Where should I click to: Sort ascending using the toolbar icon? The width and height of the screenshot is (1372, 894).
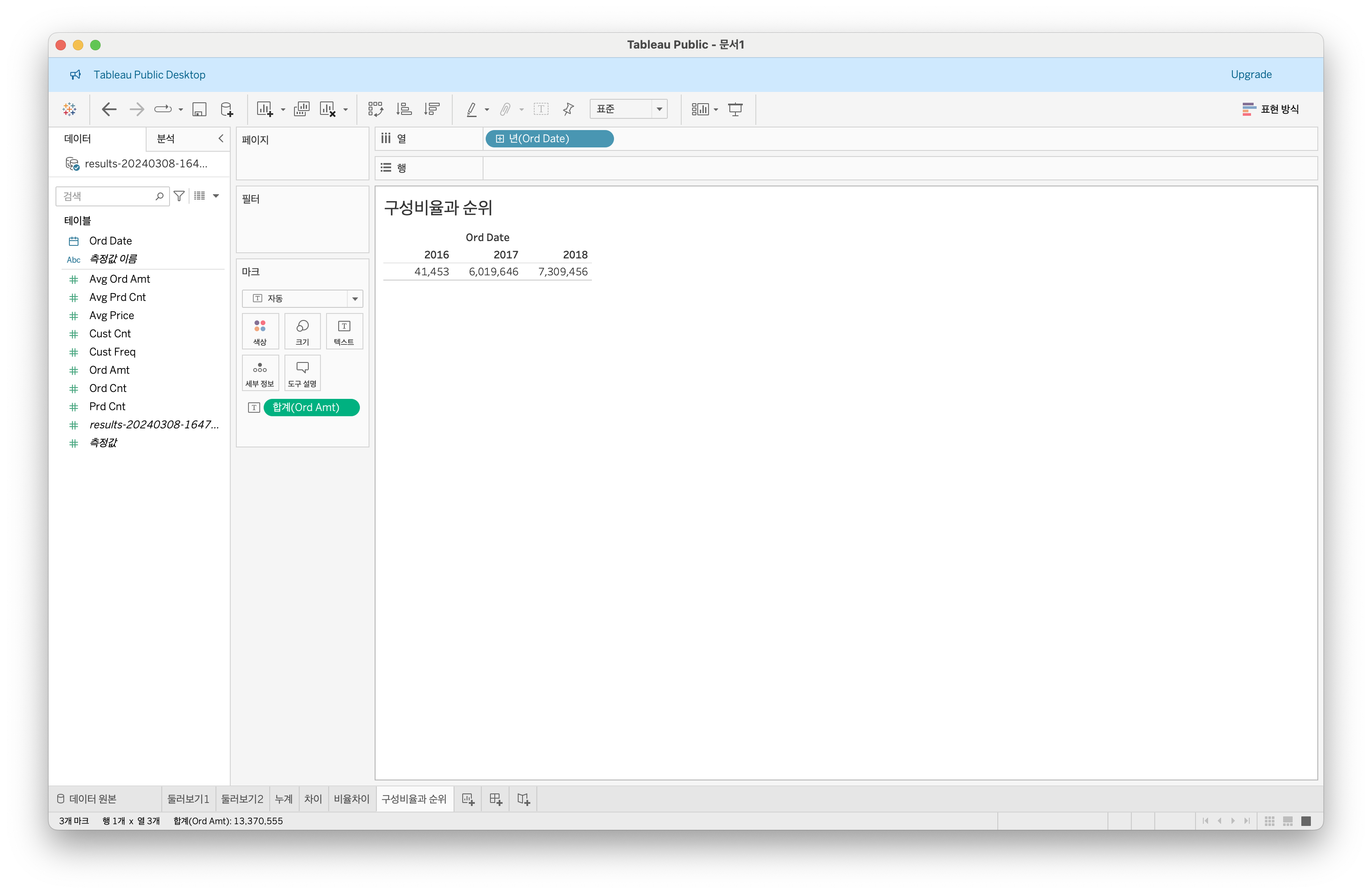point(404,109)
